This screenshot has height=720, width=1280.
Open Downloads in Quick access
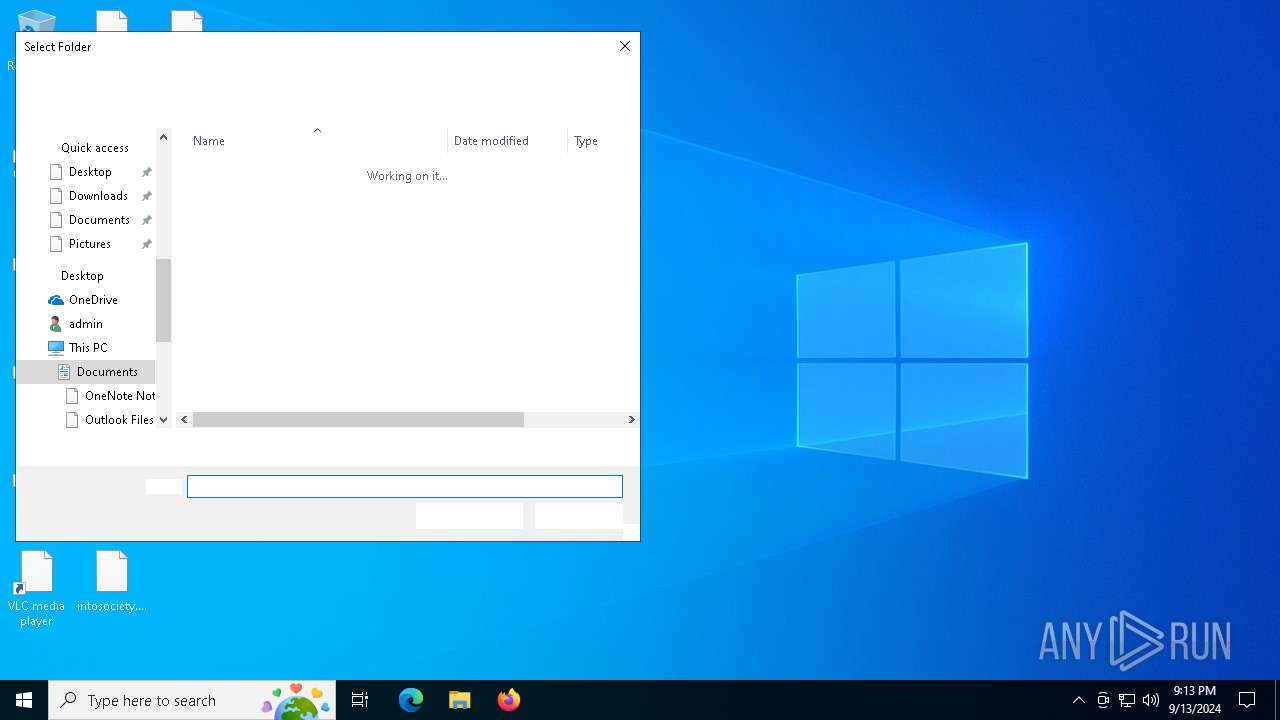point(98,196)
